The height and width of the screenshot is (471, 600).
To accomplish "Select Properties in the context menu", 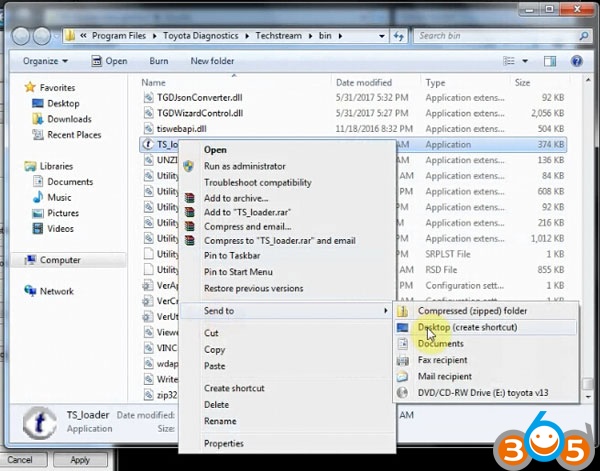I will (223, 443).
